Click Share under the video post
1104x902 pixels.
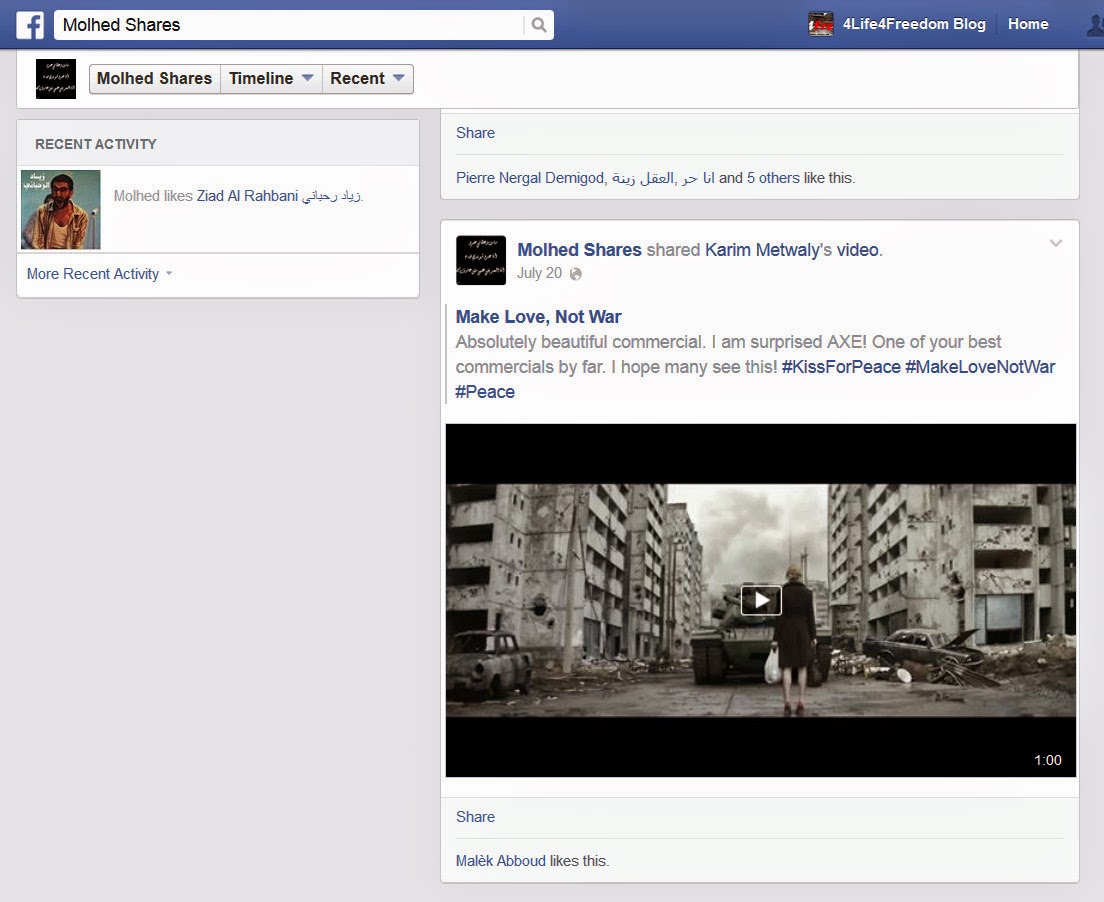coord(475,817)
